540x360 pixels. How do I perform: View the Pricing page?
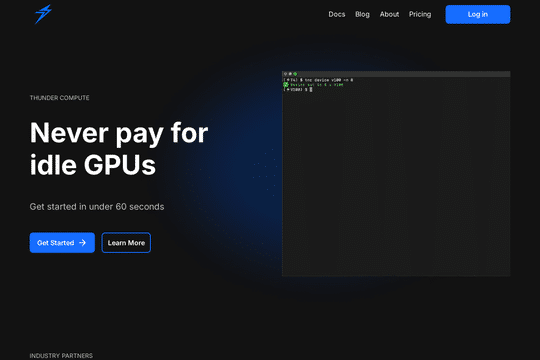(420, 14)
